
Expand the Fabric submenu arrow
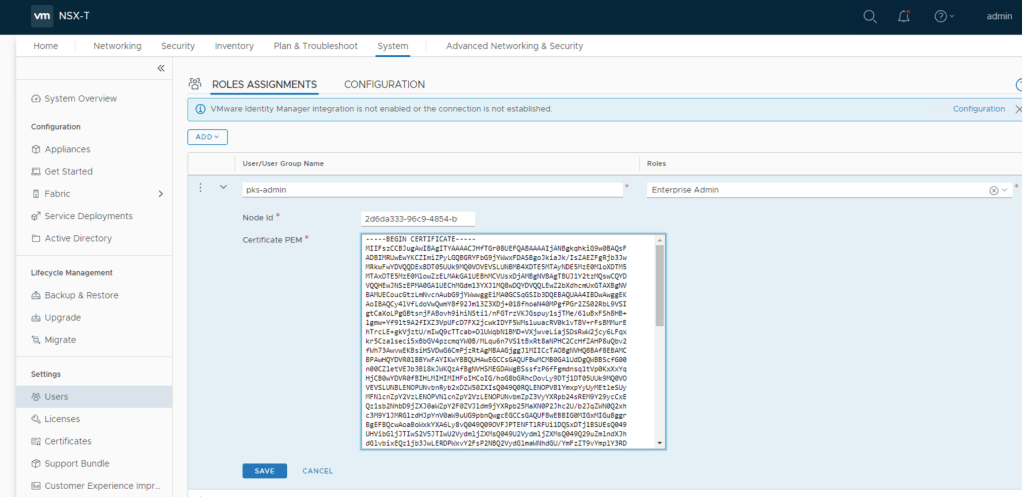(x=160, y=194)
